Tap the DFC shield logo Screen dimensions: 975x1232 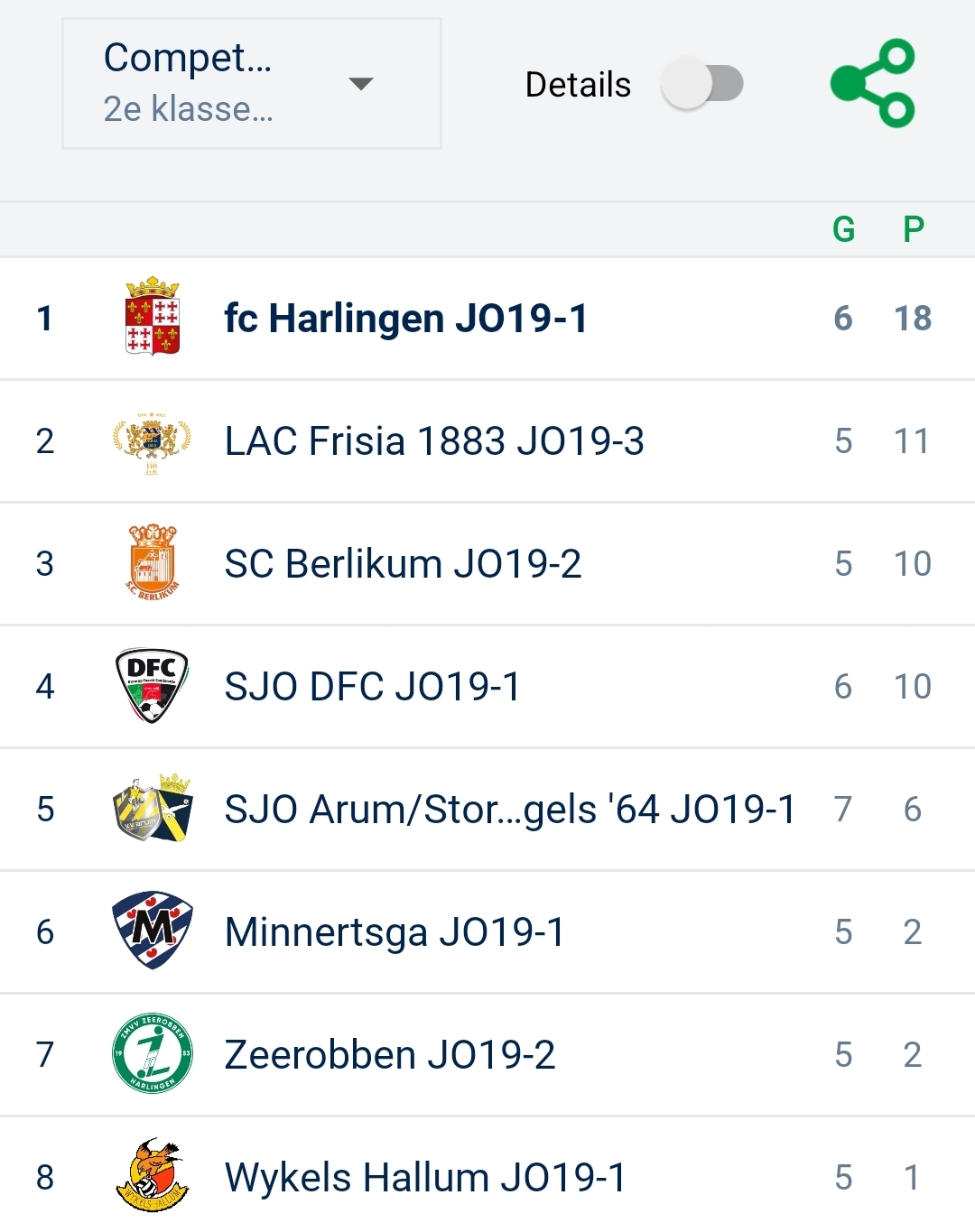coord(152,686)
